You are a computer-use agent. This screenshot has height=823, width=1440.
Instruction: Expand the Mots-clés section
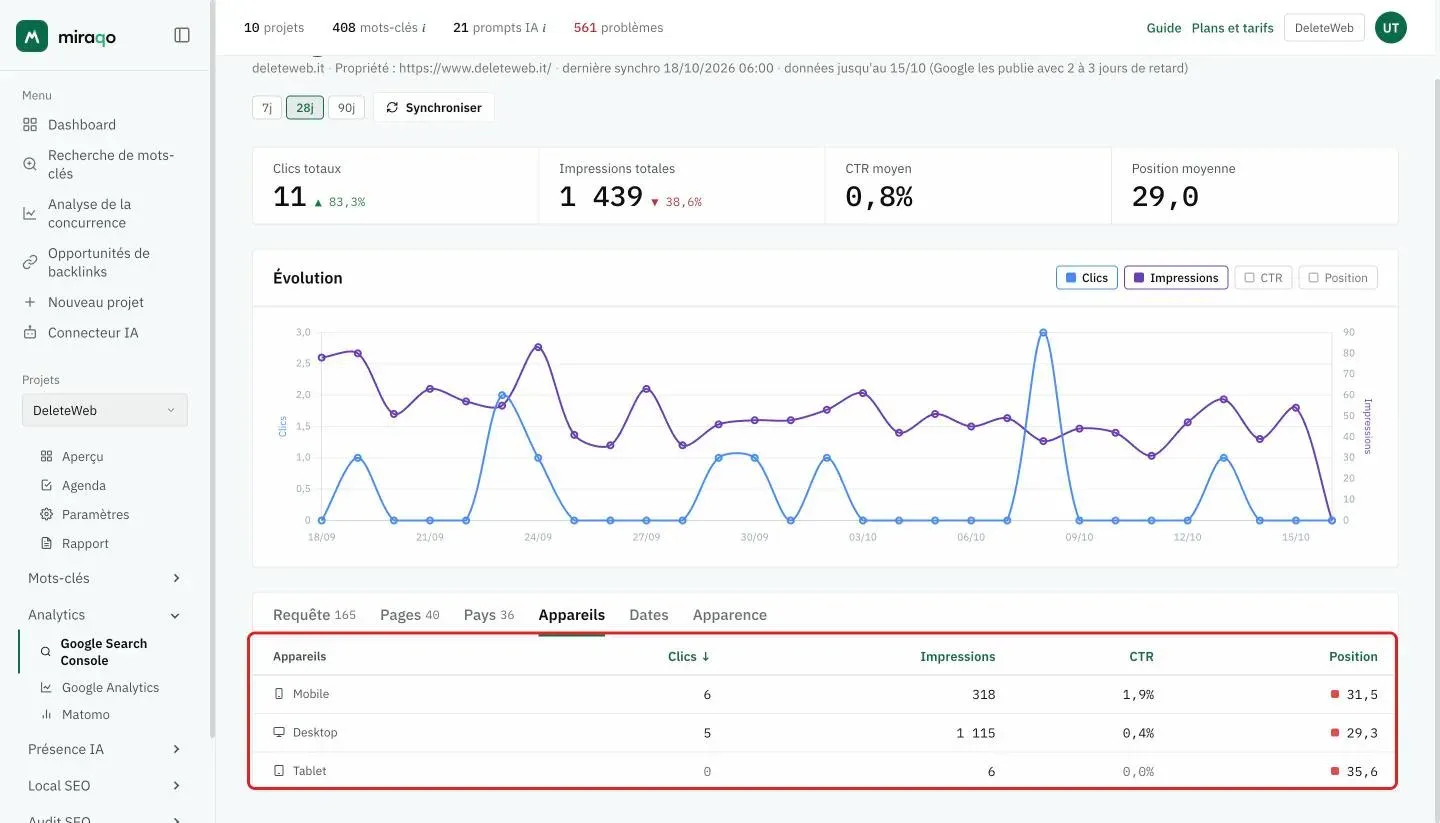[x=177, y=578]
